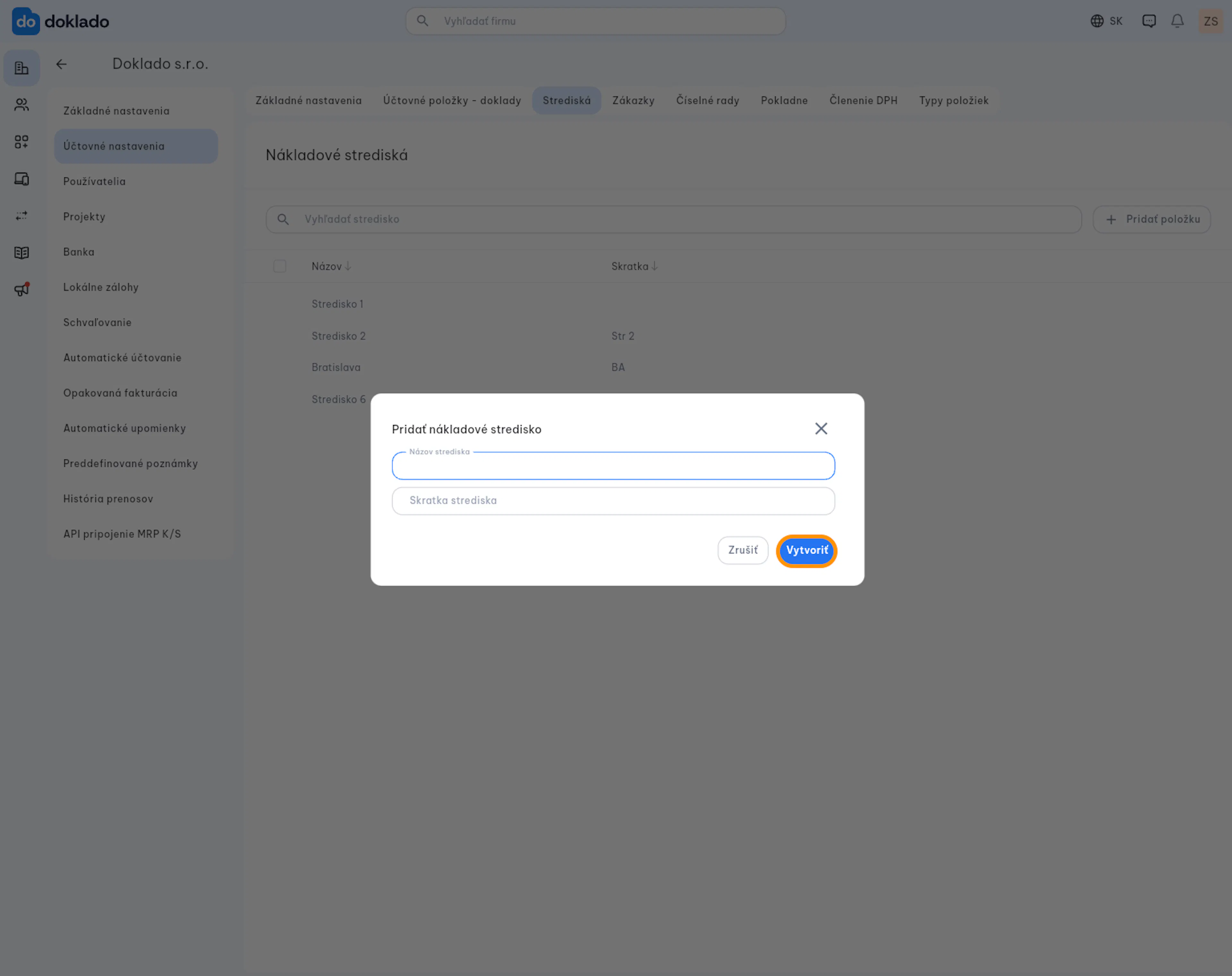The width and height of the screenshot is (1232, 976).
Task: Open the chat messages icon
Action: [x=1149, y=21]
